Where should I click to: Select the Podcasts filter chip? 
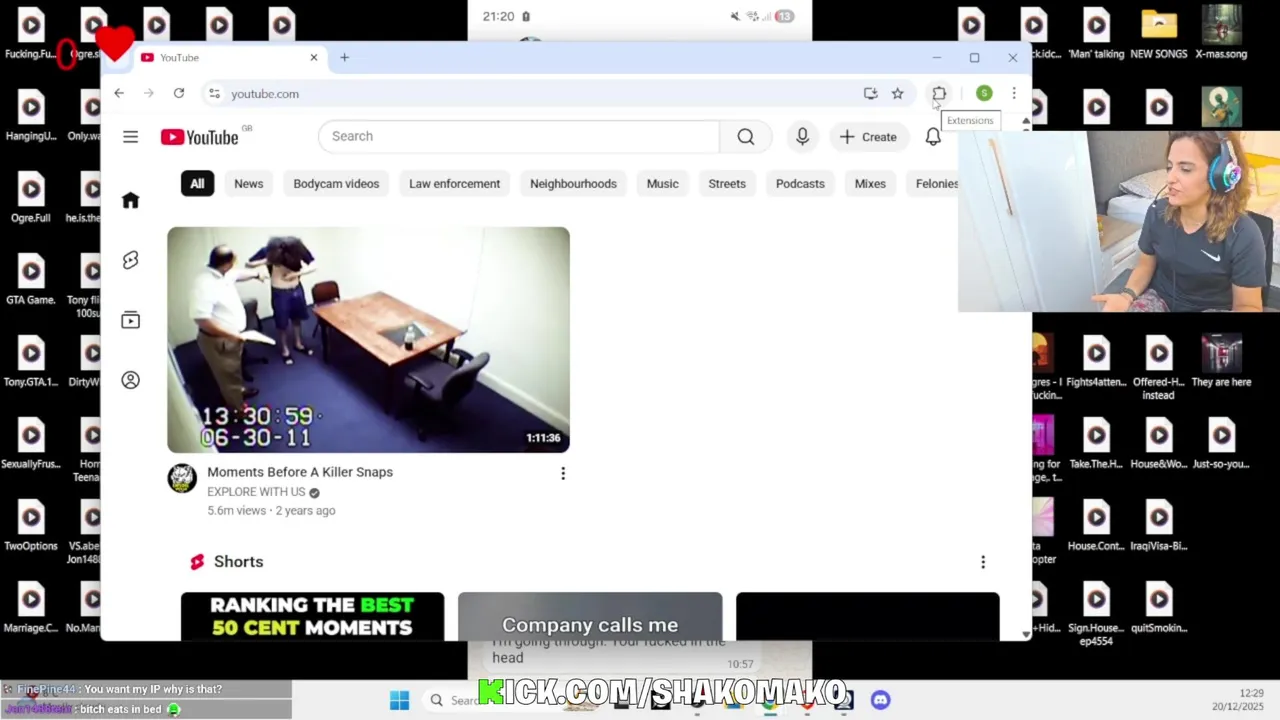(x=800, y=184)
